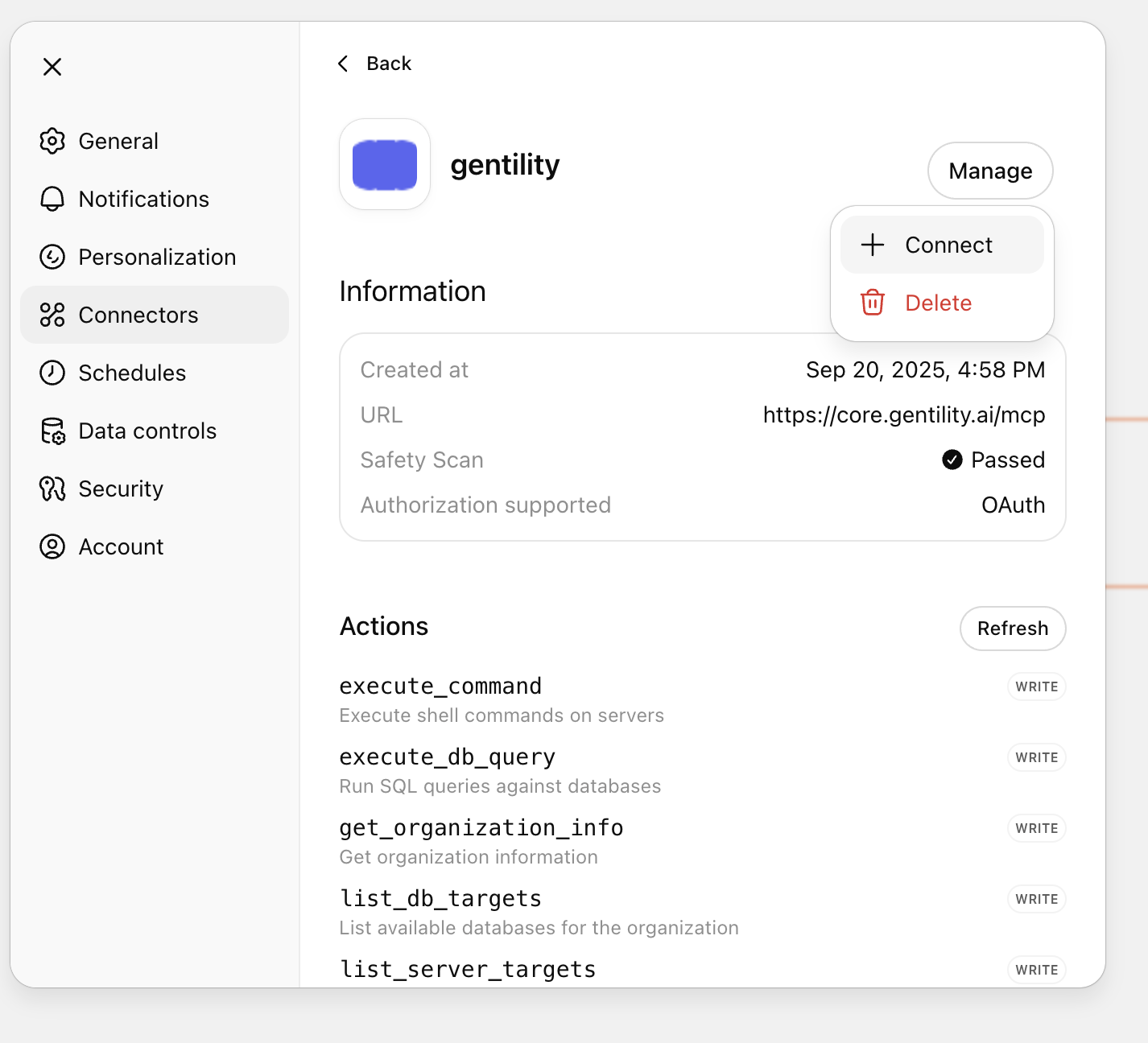Click the gentility connector logo thumbnail
Screen dimensions: 1148x1043
tap(385, 165)
